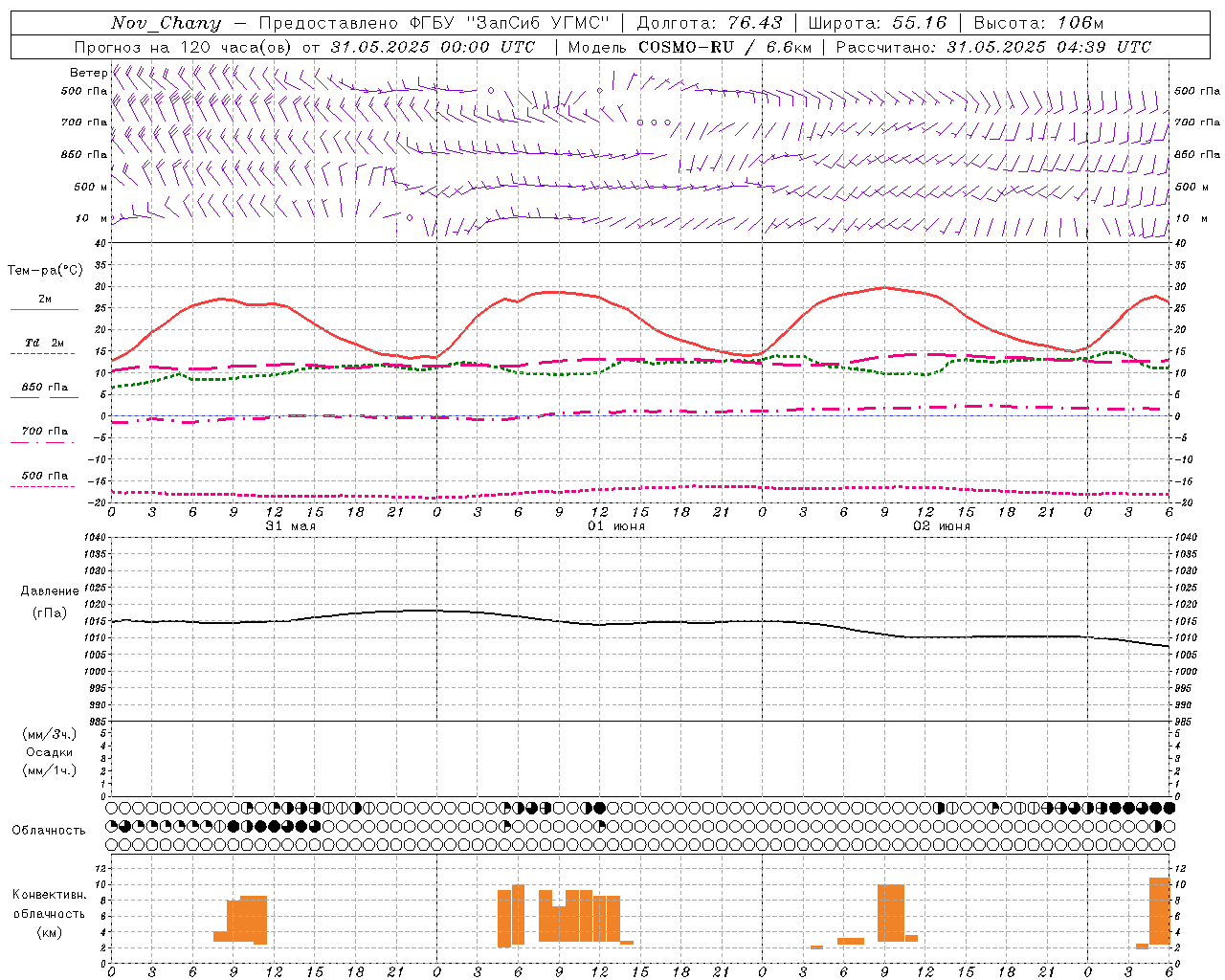Viewport: 1225px width, 980px height.
Task: Click the "Давление" pressure panel label
Action: [x=50, y=591]
